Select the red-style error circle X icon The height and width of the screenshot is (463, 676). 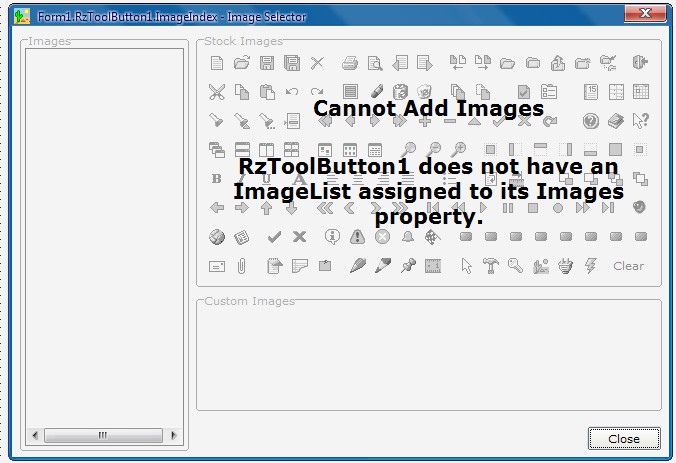[382, 237]
